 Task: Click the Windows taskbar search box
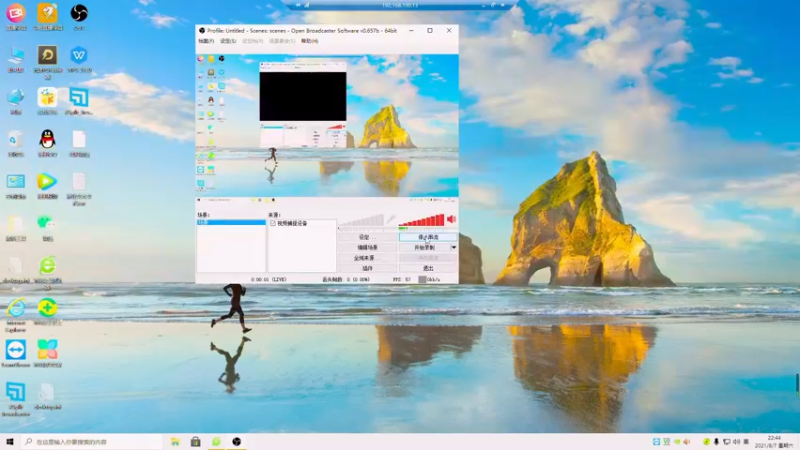point(92,441)
